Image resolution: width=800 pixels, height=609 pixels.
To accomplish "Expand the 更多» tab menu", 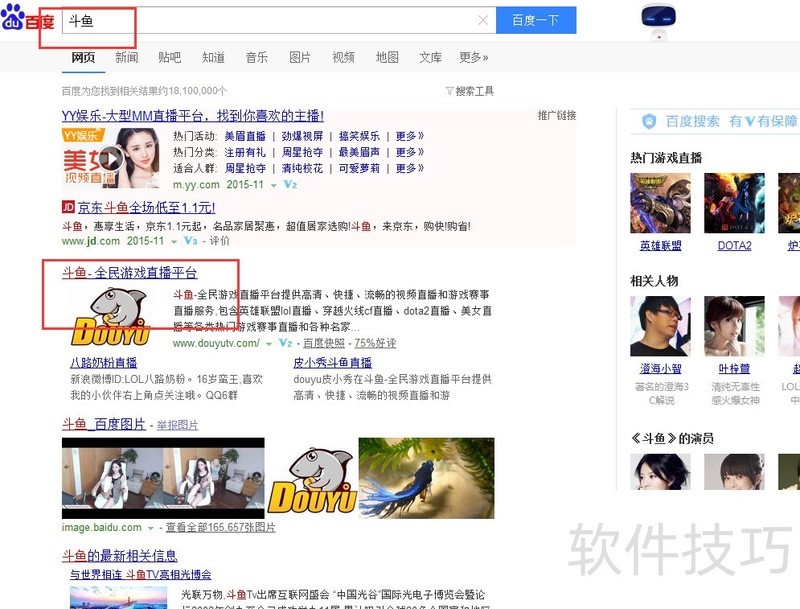I will point(473,57).
